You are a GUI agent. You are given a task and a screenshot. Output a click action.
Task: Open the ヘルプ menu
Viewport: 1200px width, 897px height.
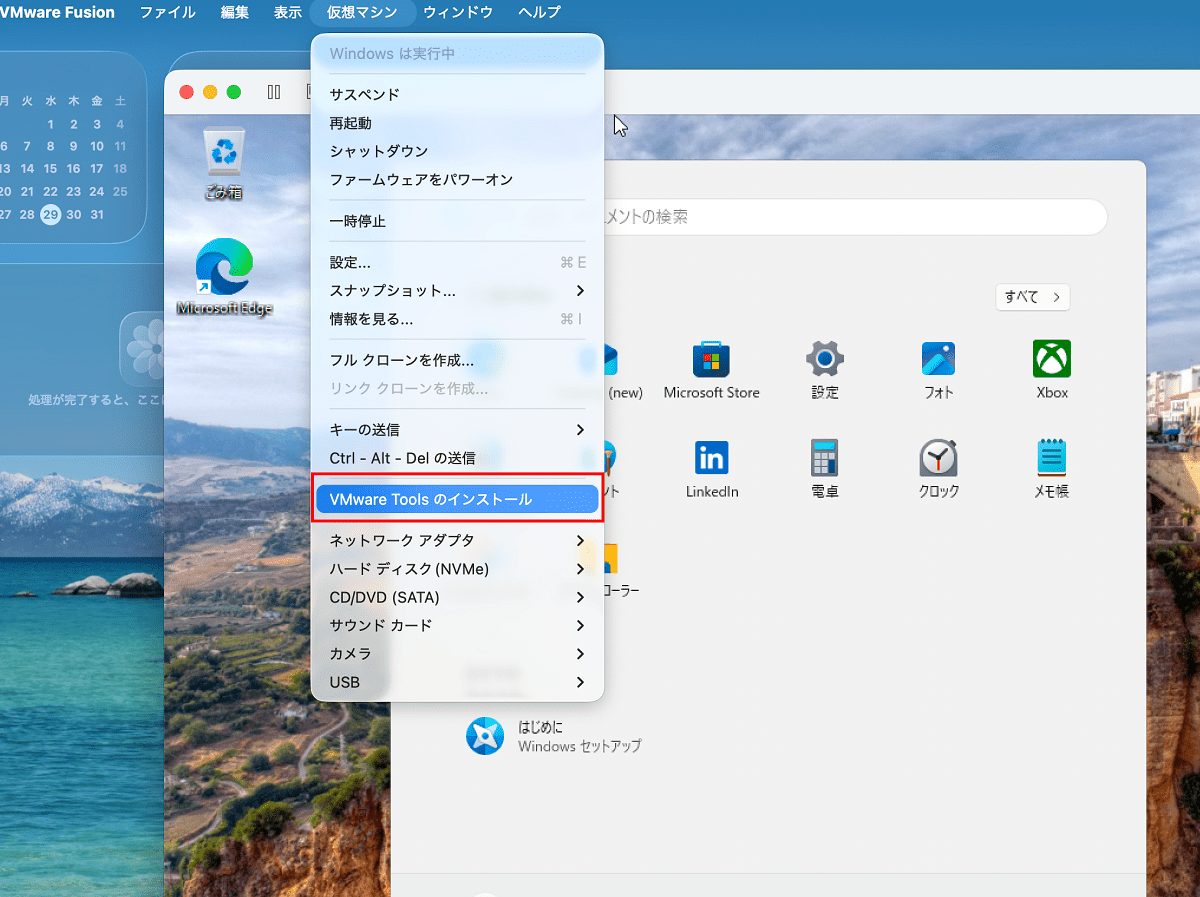539,12
